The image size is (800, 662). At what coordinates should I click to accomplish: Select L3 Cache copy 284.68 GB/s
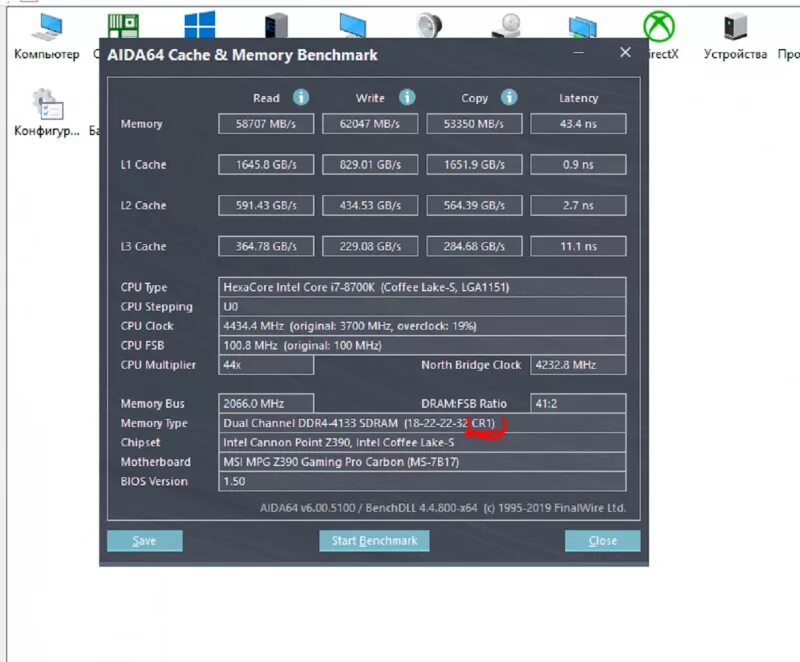[x=474, y=246]
